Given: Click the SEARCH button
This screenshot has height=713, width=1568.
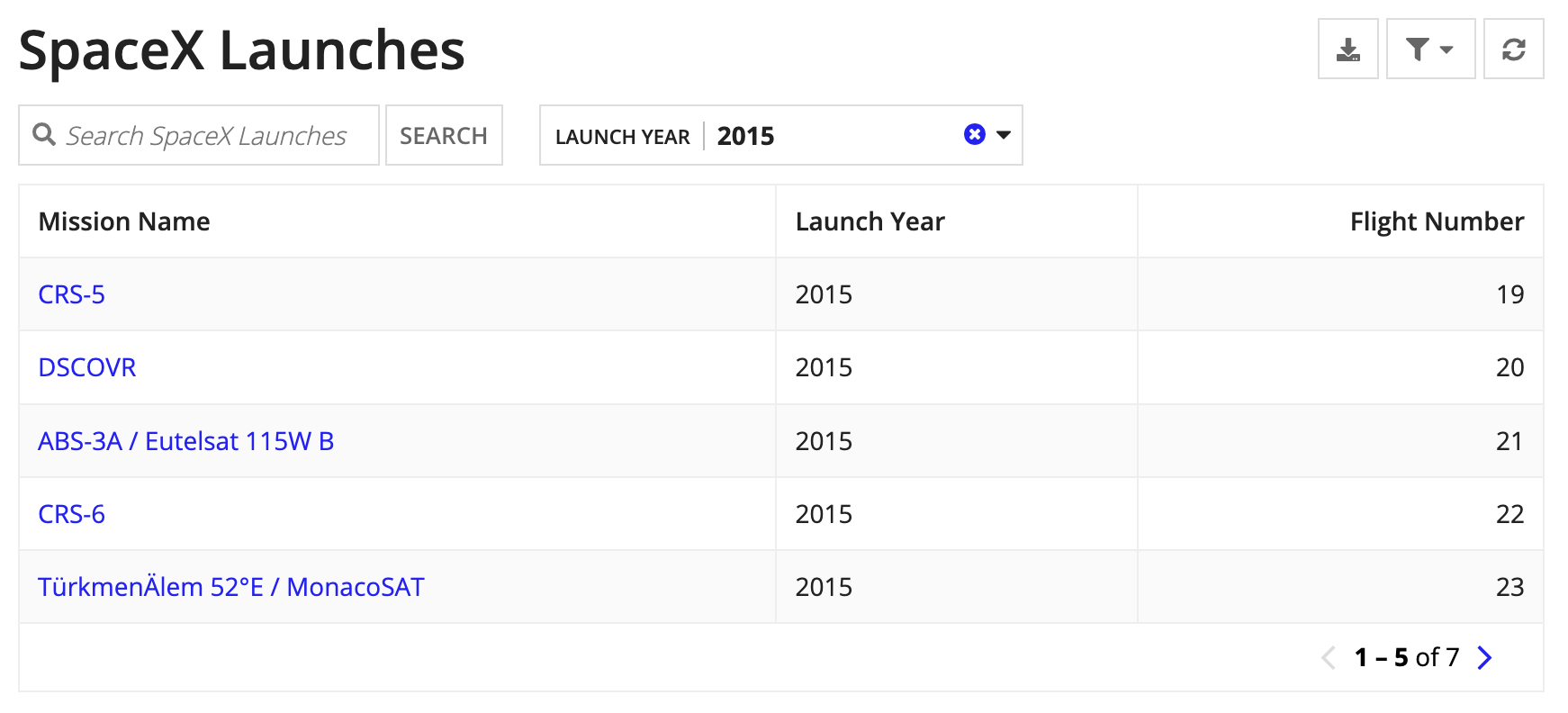Looking at the screenshot, I should click(444, 135).
